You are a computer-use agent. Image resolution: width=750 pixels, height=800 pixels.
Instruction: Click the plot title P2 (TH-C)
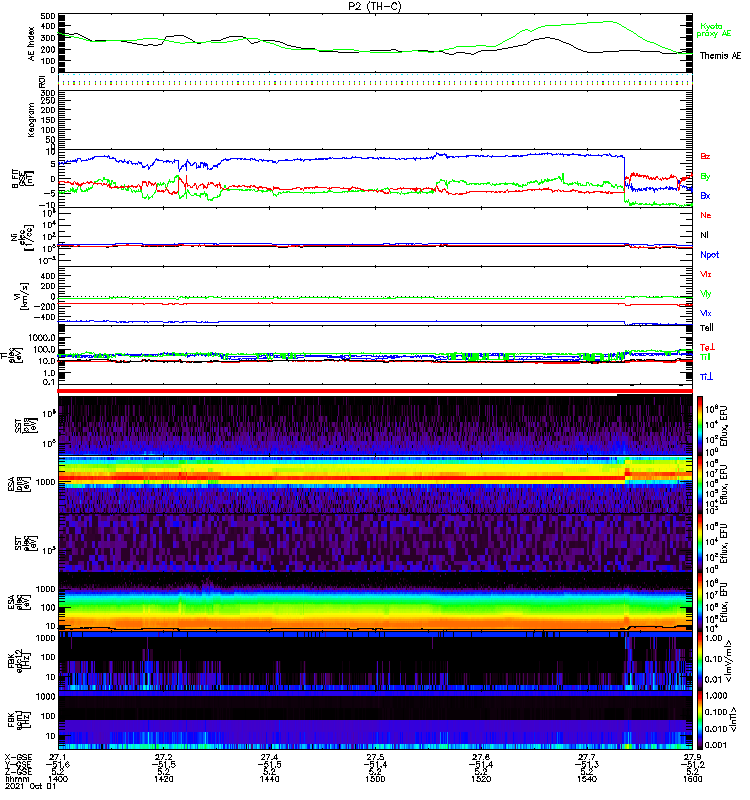[x=374, y=6]
